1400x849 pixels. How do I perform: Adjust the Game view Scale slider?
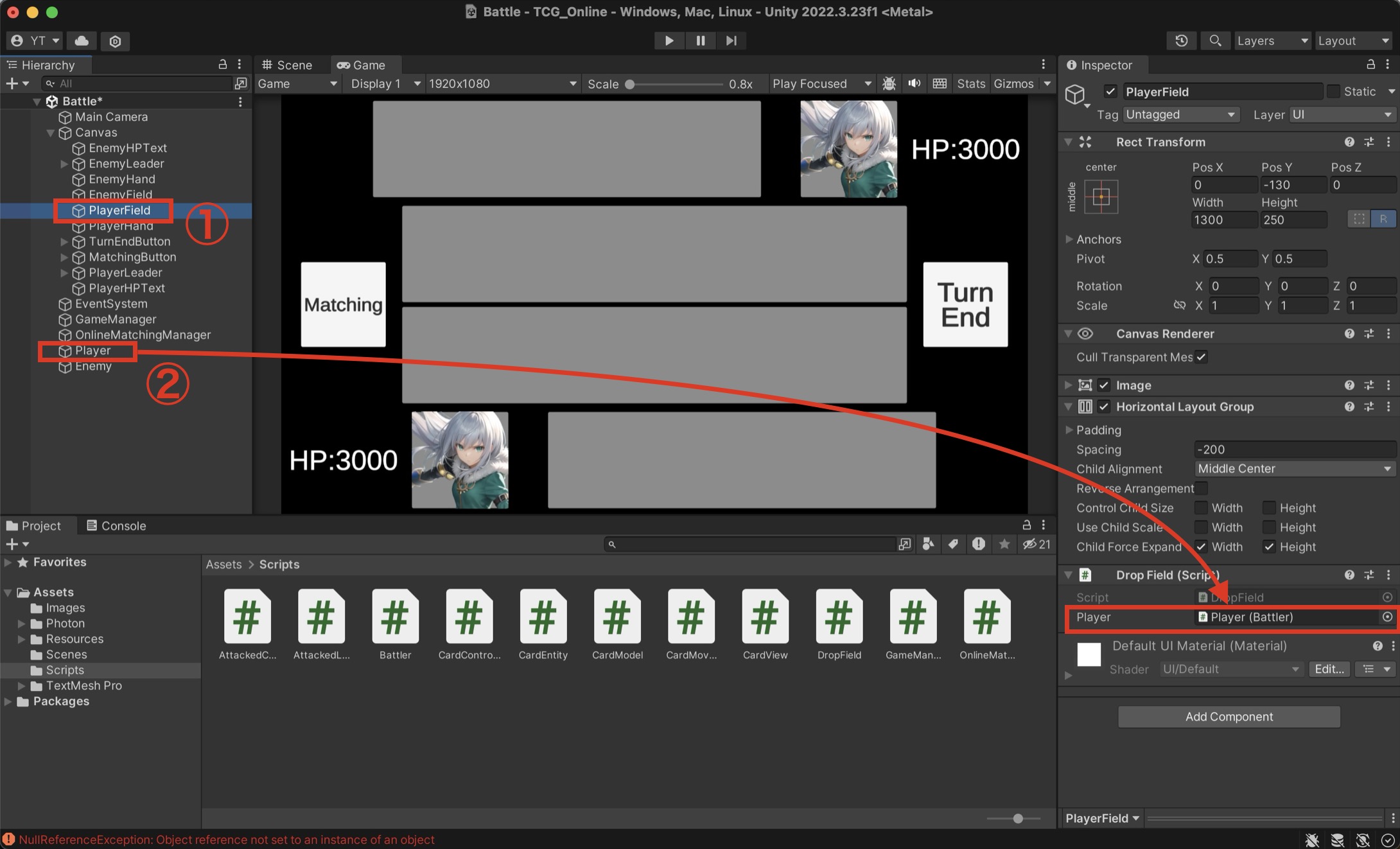click(x=631, y=84)
